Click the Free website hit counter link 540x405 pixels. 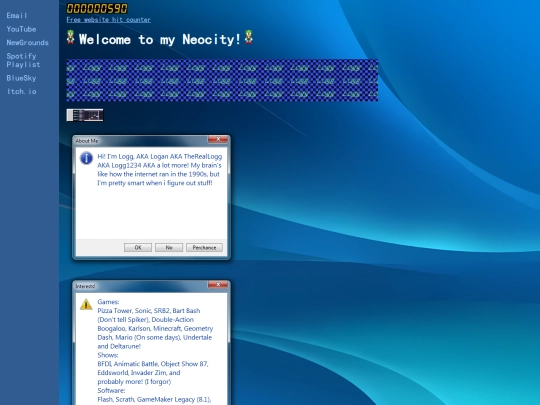[108, 20]
